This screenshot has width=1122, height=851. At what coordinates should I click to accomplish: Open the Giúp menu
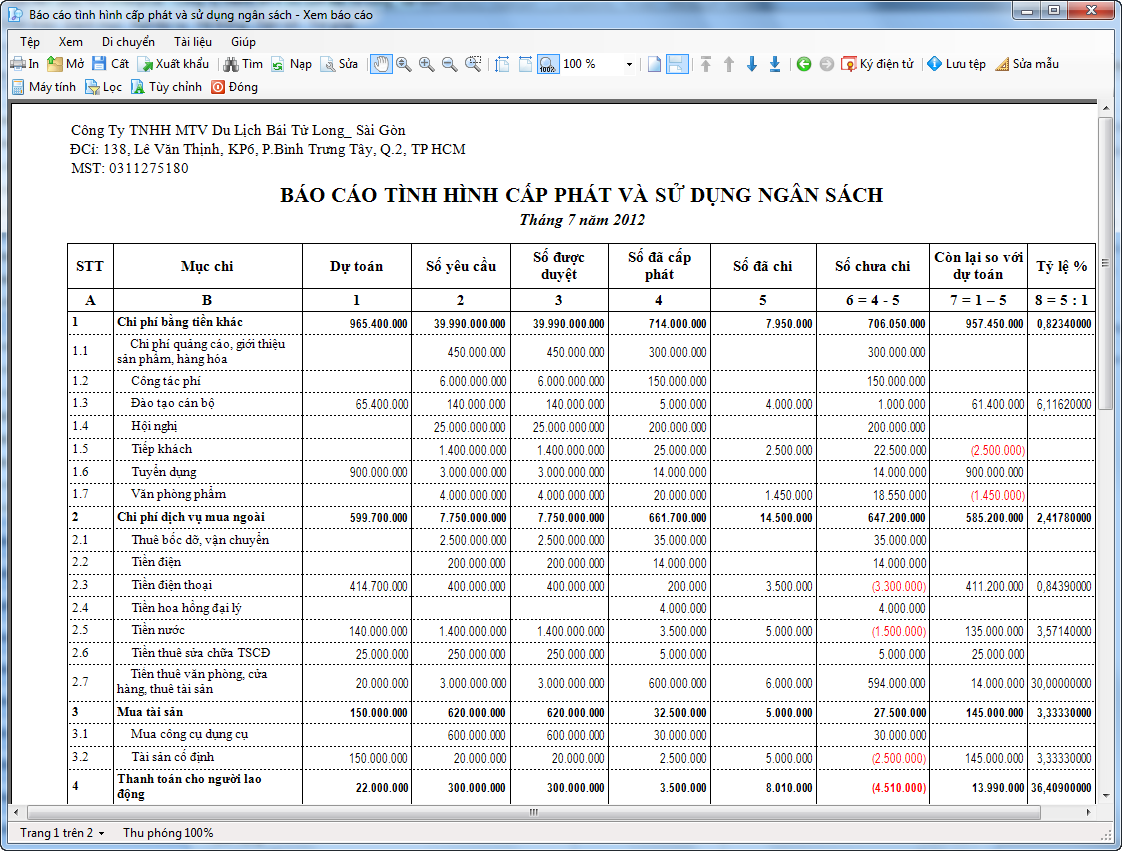(x=243, y=42)
